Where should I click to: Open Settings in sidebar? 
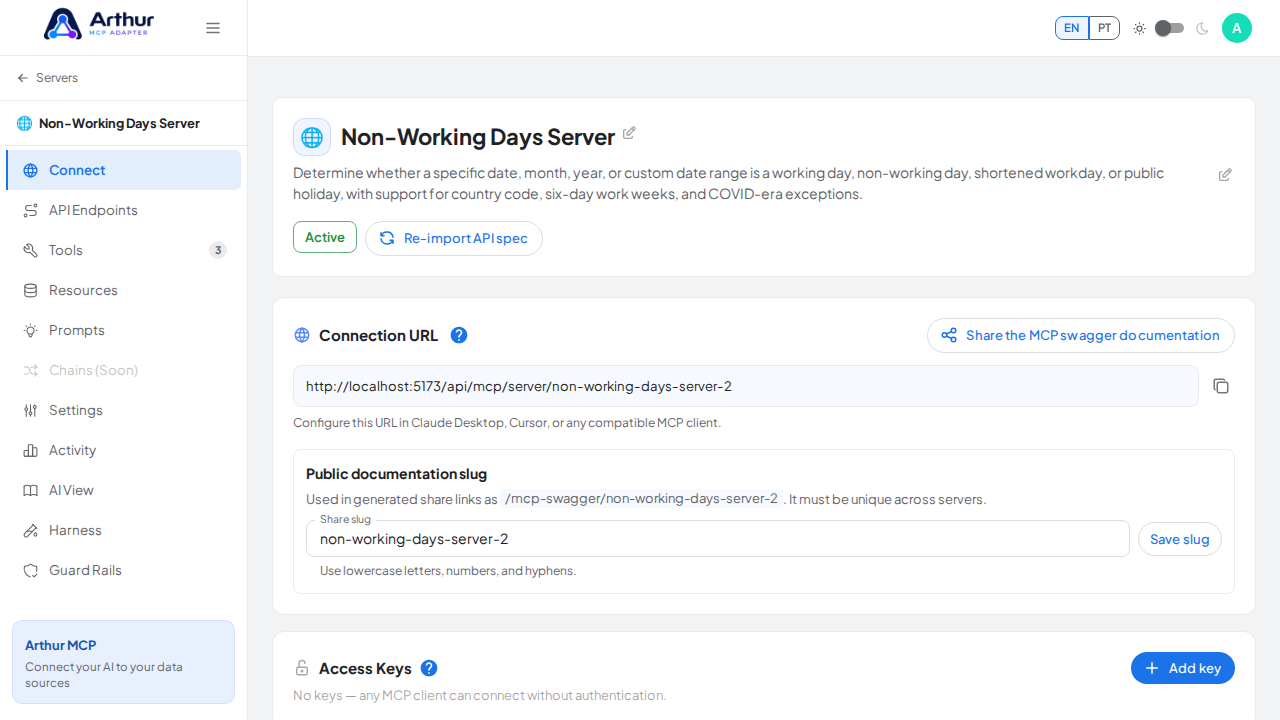123,410
